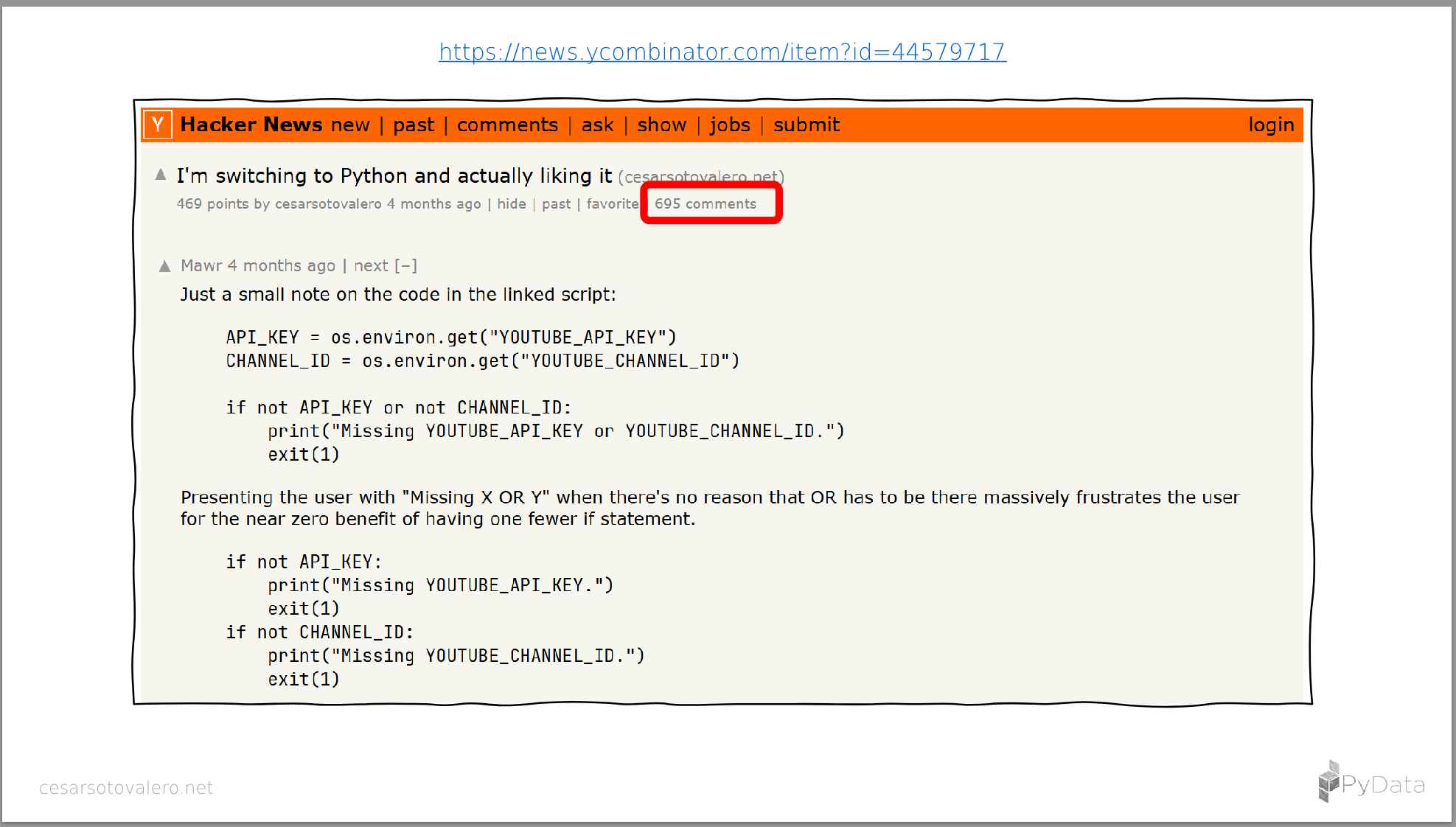Switch to the show section
The height and width of the screenshot is (827, 1456).
tap(661, 125)
